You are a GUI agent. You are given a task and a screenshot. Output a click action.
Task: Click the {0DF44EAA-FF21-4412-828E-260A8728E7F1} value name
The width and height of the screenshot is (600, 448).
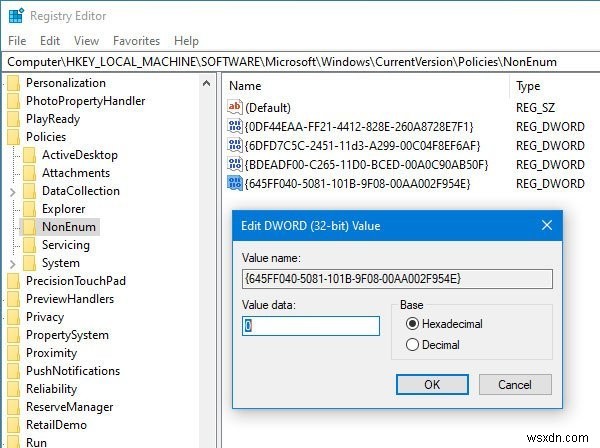[359, 127]
